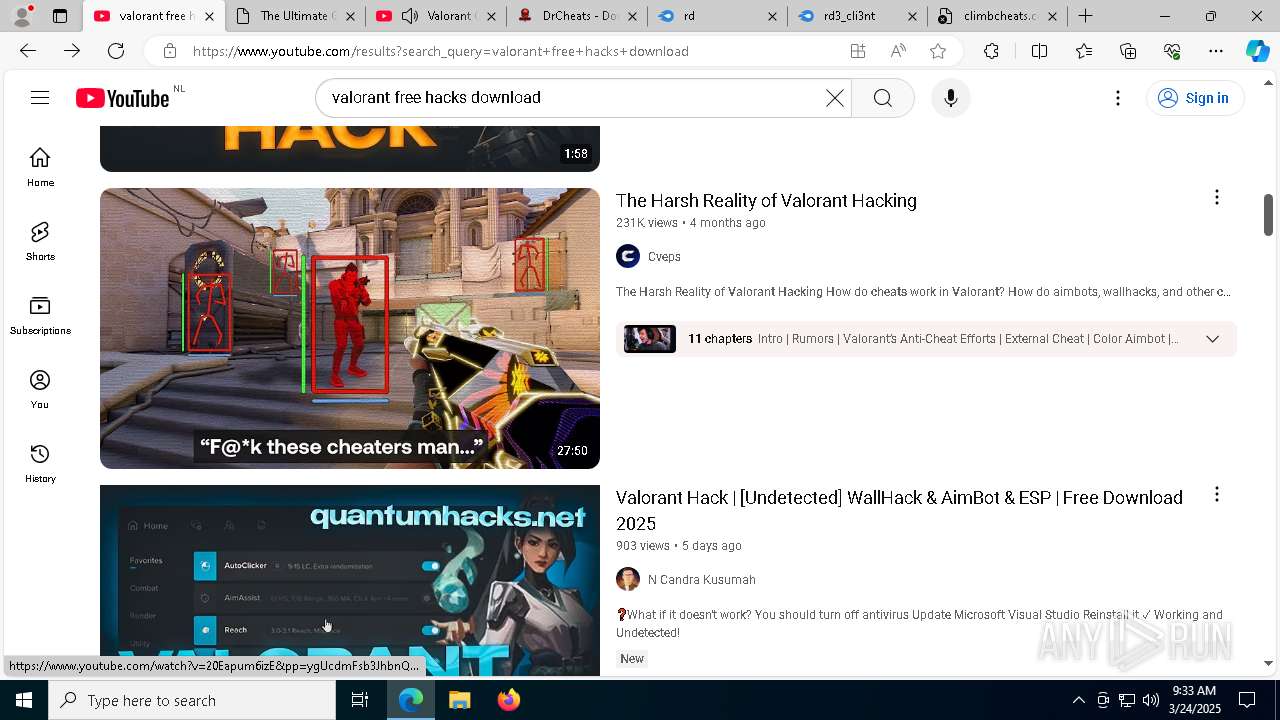Open The Harsh Reality of Valorant Hacking title

766,201
